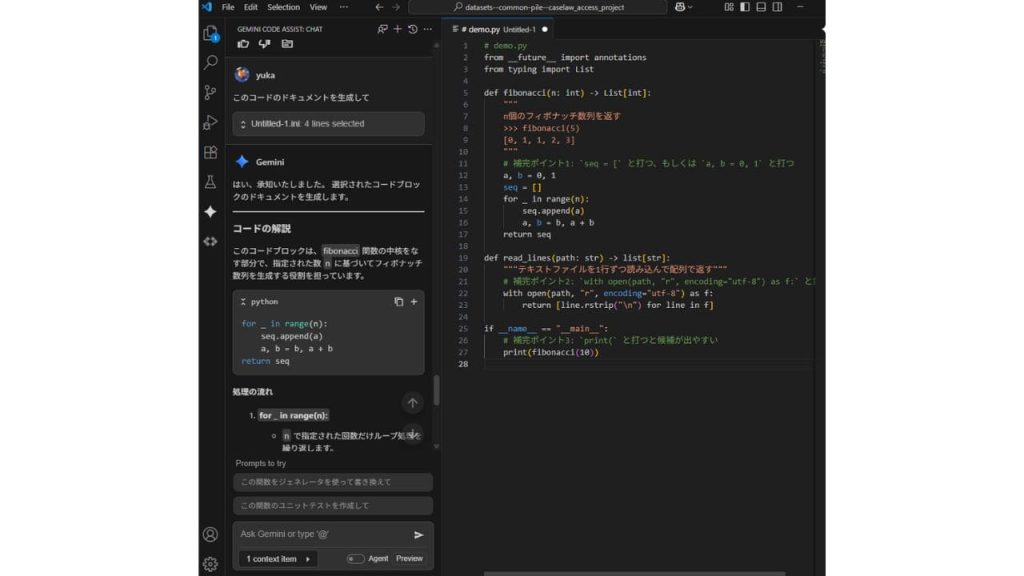Toggle the secondary side bar layout icon
The width and height of the screenshot is (1024, 576).
[777, 7]
